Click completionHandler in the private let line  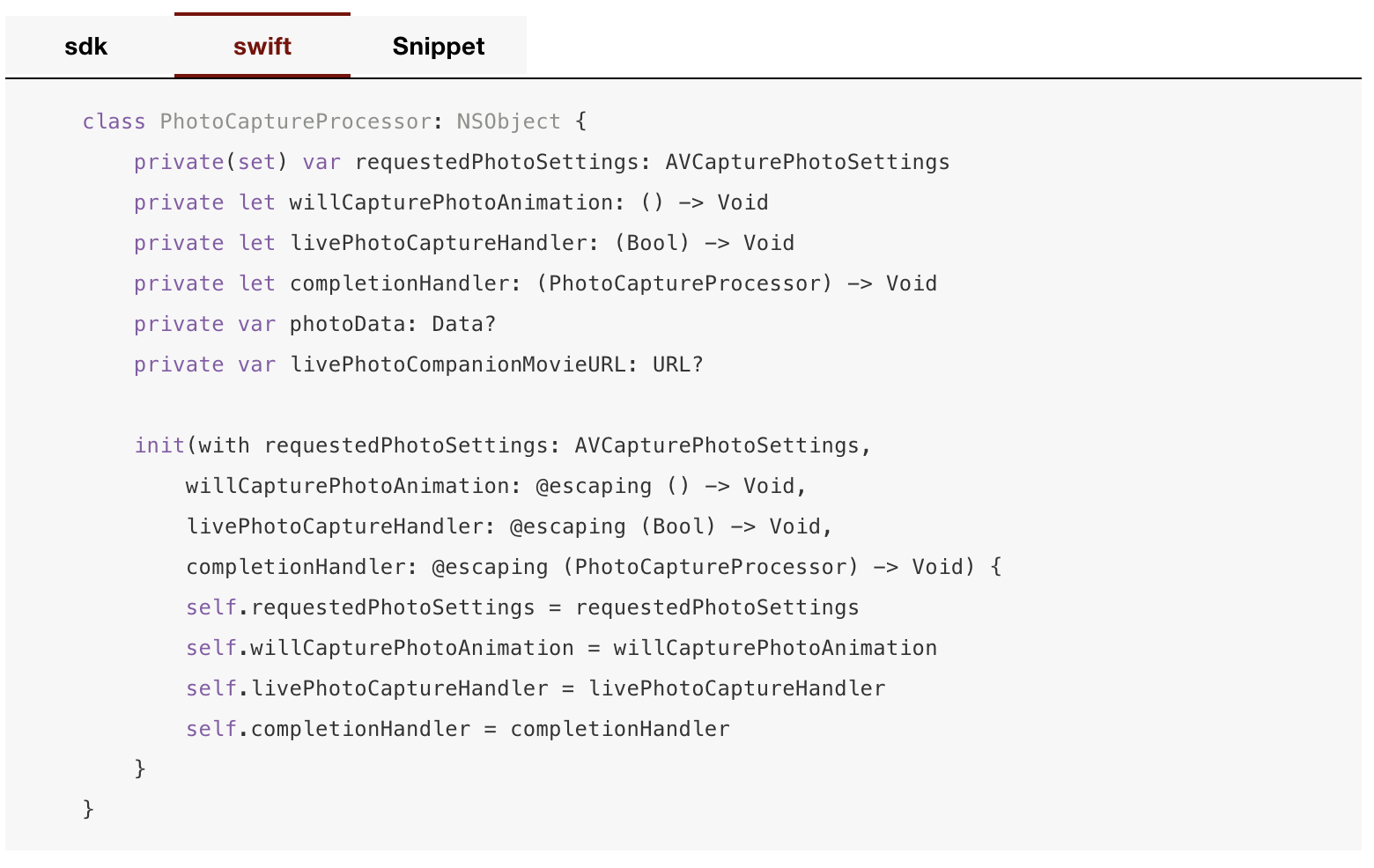(399, 283)
